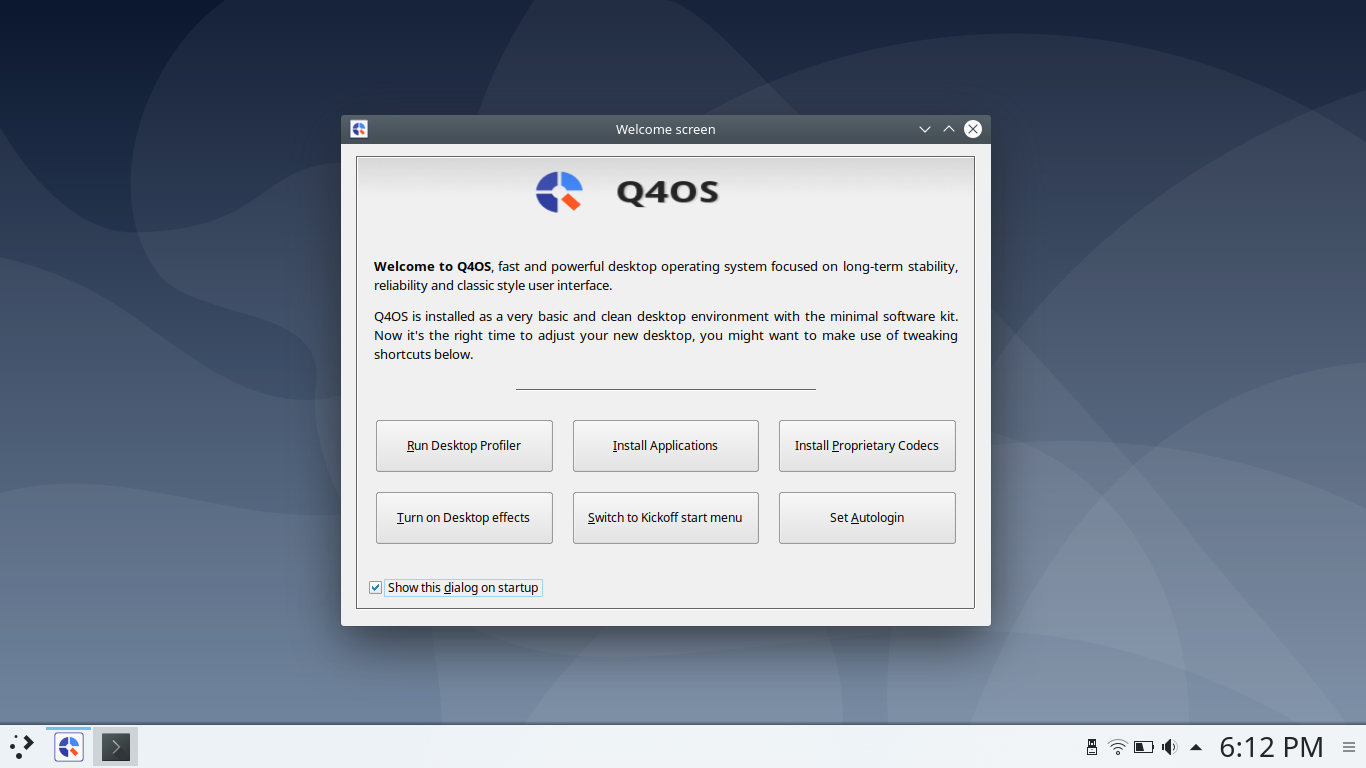Open the removable devices tray icon
Viewport: 1366px width, 768px height.
[1092, 747]
